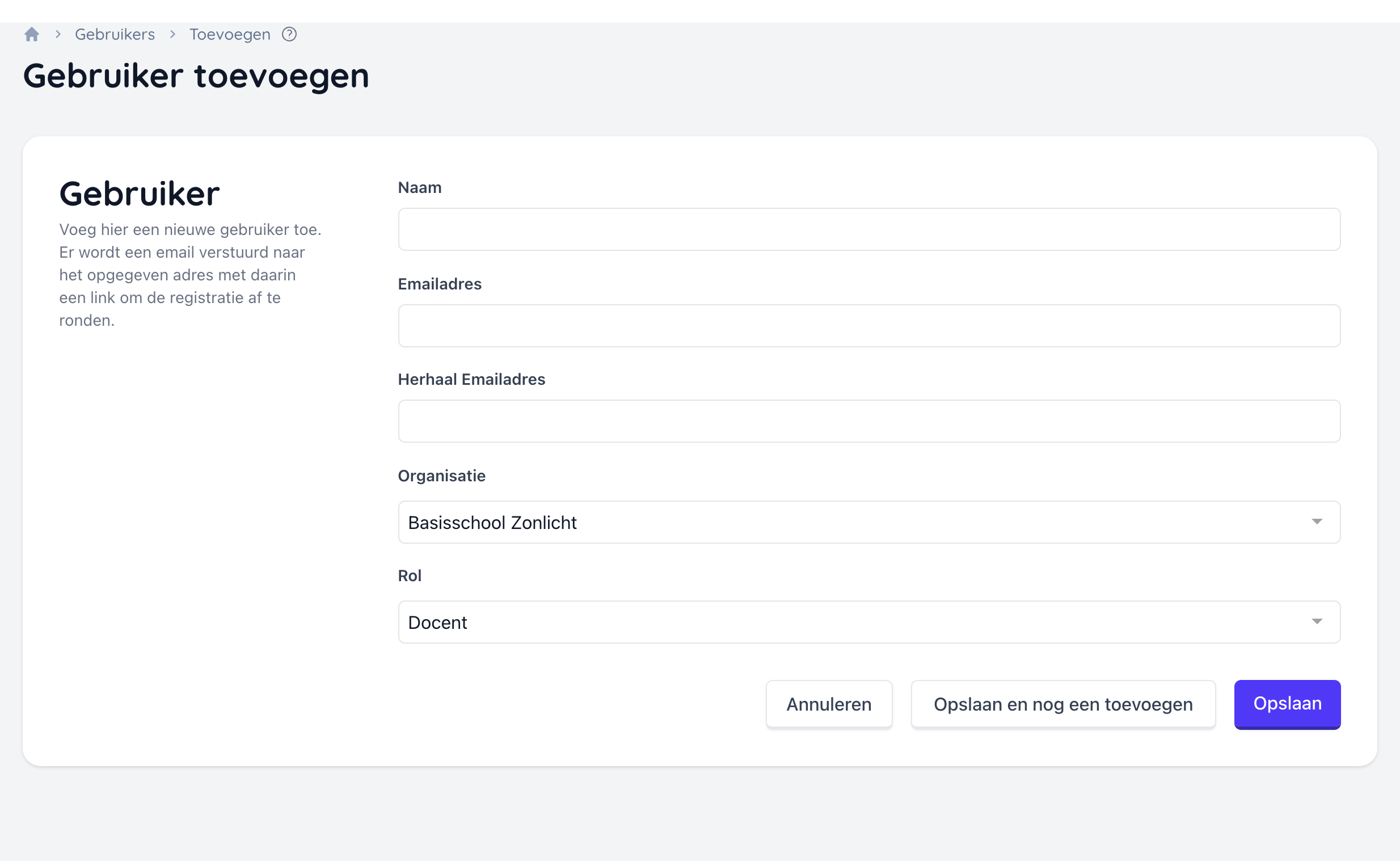Click Opslaan en nog een toevoegen
1400x861 pixels.
1062,704
